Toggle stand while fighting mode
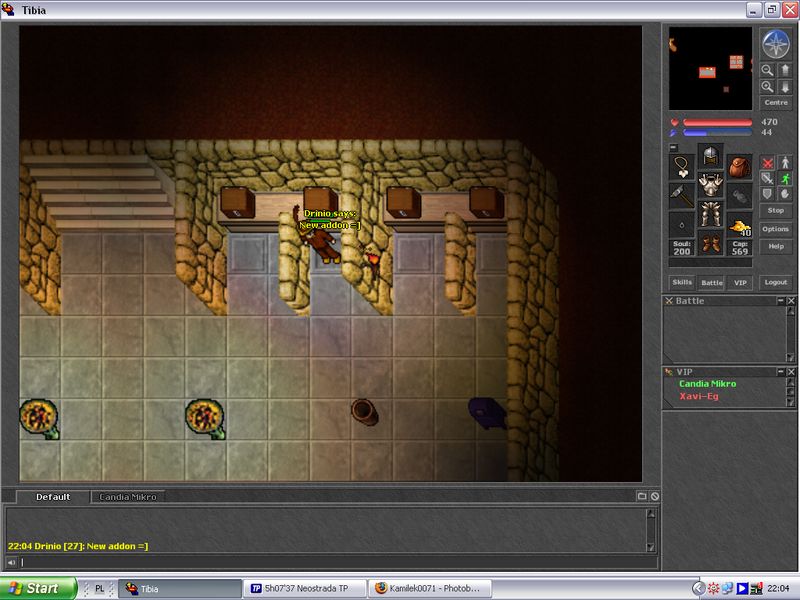This screenshot has height=600, width=800. (785, 163)
